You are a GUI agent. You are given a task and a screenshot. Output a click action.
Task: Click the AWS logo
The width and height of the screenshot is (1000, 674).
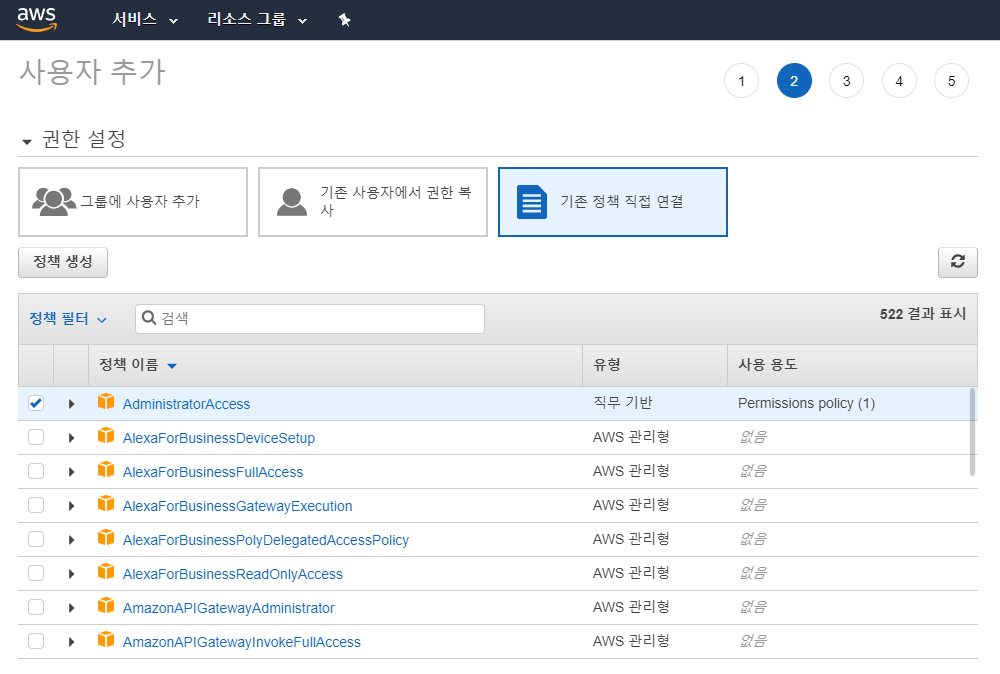coord(37,19)
